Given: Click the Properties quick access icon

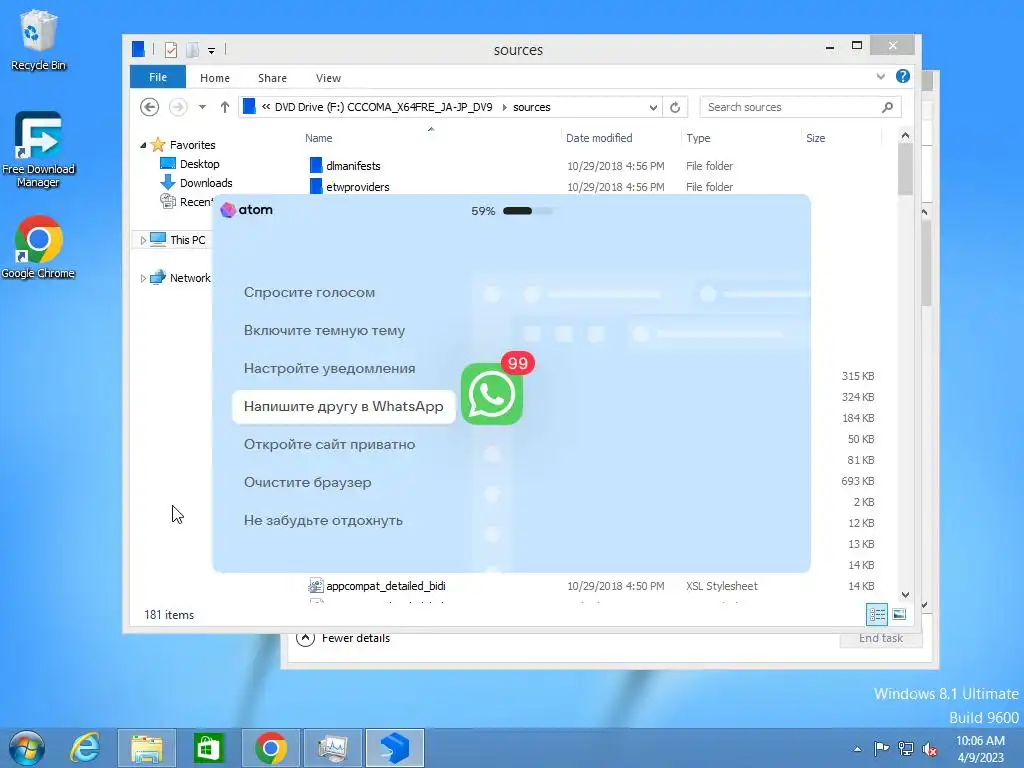Looking at the screenshot, I should coord(171,50).
